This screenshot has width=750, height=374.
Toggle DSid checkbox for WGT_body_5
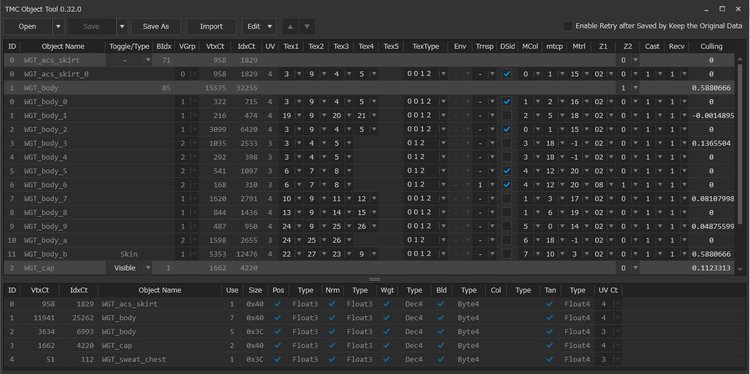click(x=507, y=171)
